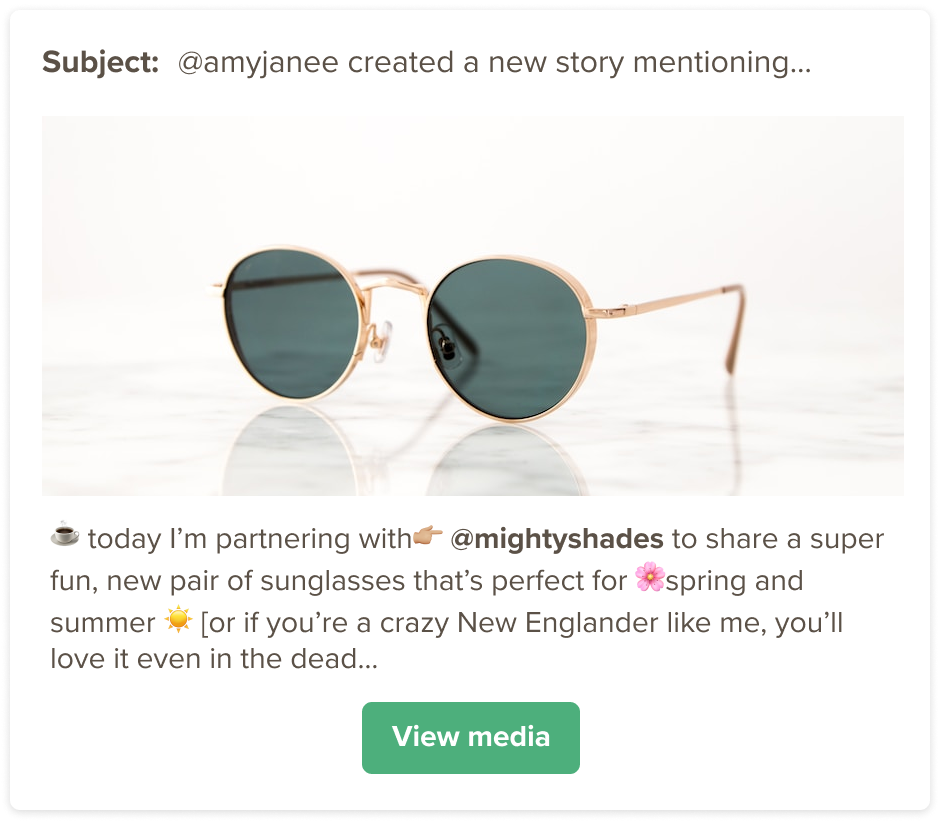Click the cherry blossom flower emoji
Viewport: 940px width, 822px height.
650,578
